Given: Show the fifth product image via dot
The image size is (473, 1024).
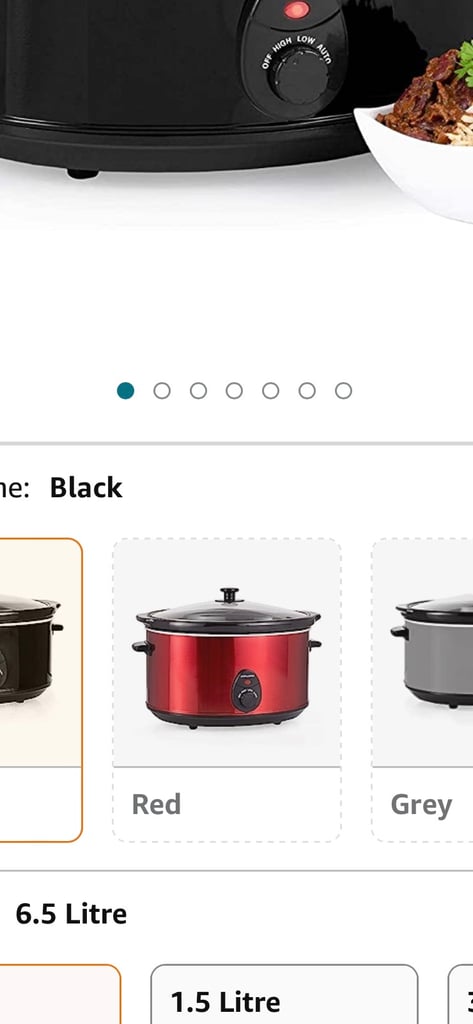Looking at the screenshot, I should pos(270,391).
